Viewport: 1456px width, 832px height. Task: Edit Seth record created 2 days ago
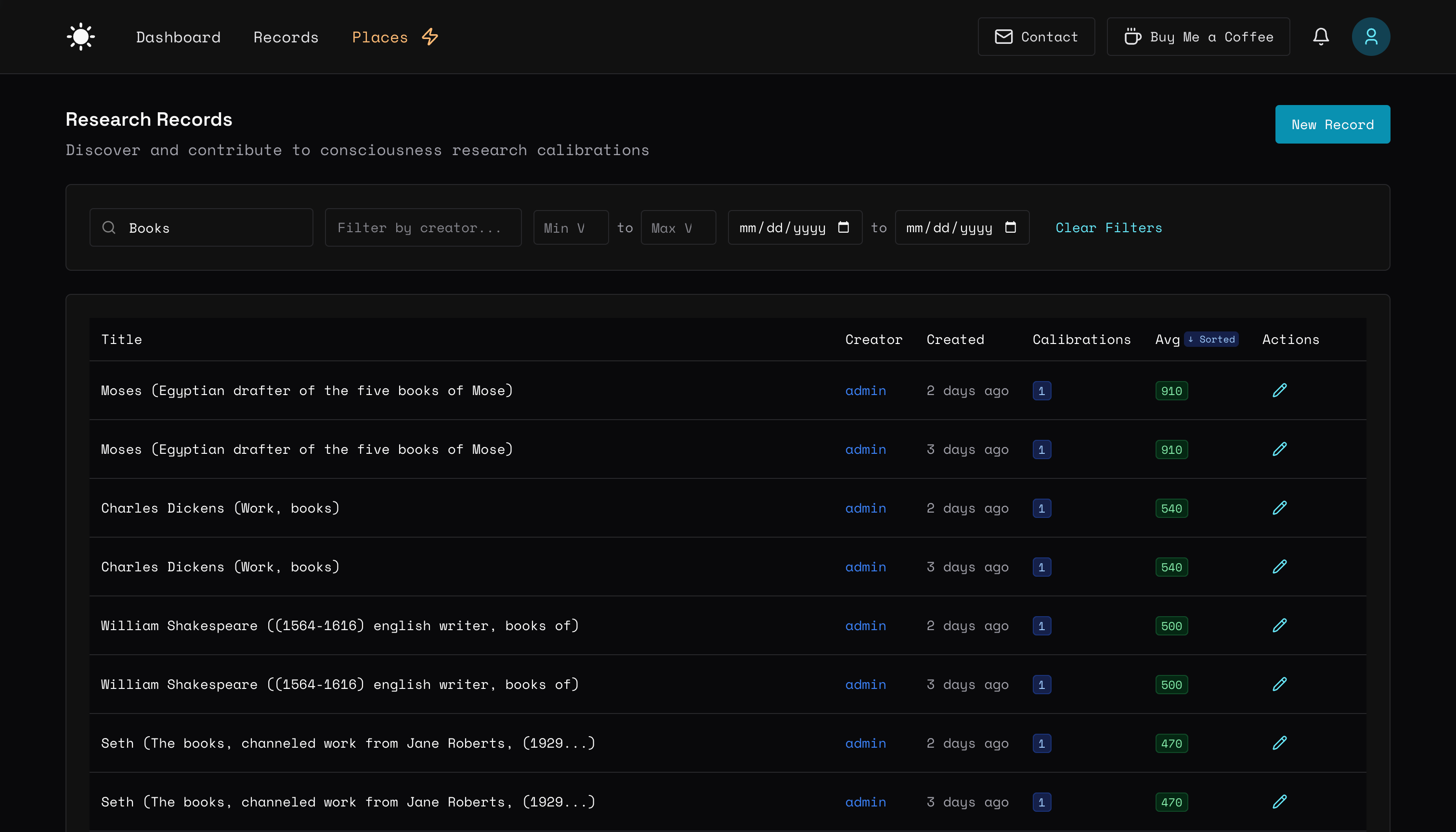tap(1280, 743)
